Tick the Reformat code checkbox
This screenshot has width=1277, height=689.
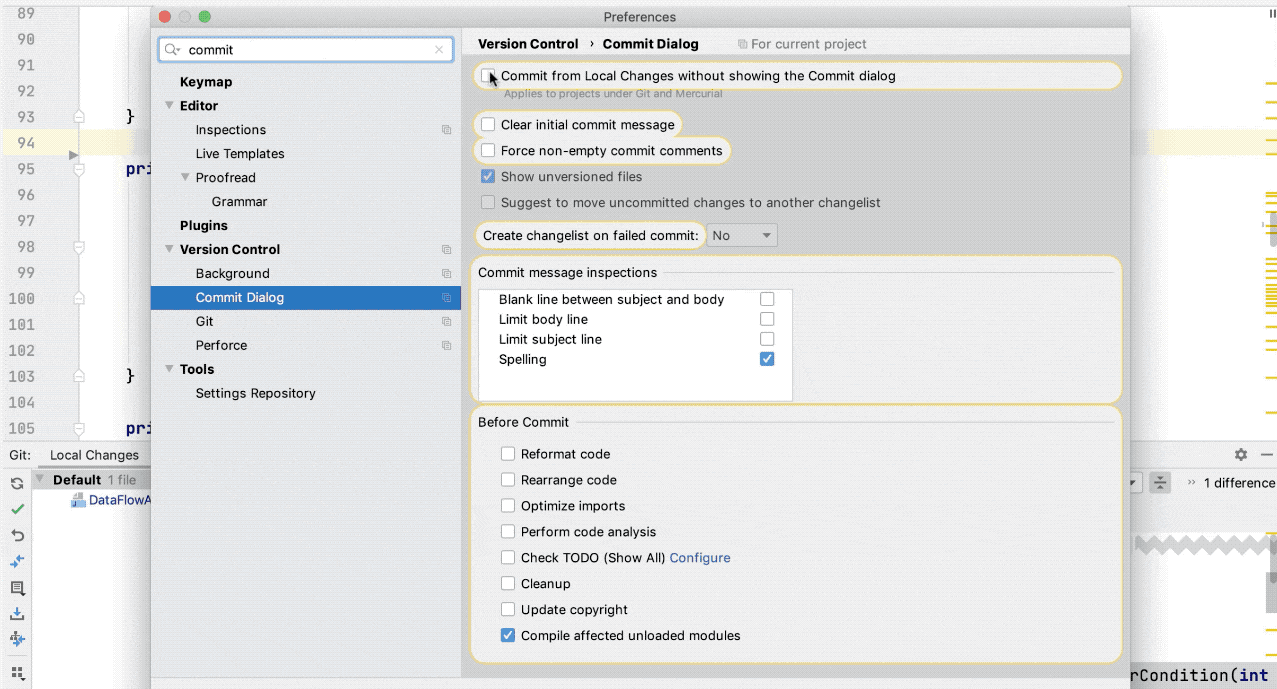[x=508, y=454]
